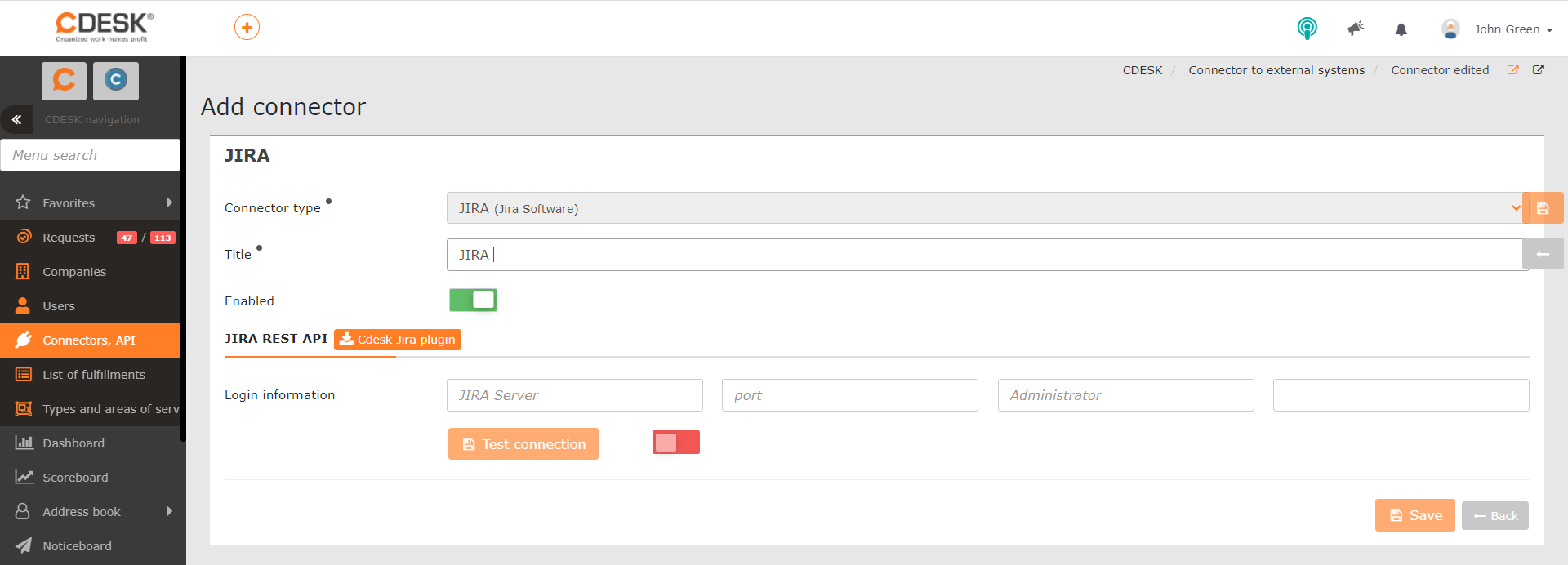This screenshot has width=1568, height=565.
Task: Click the Address book person icon
Action: pos(23,511)
